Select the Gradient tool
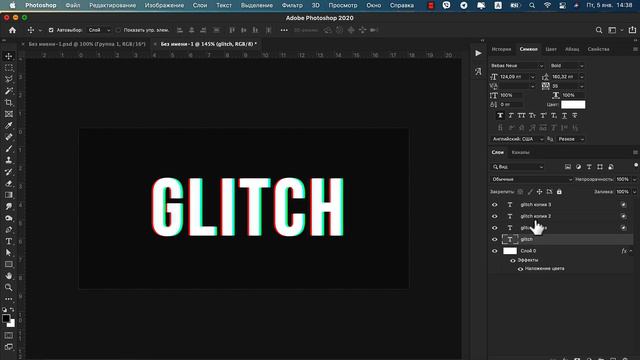The height and width of the screenshot is (360, 640). 9,195
